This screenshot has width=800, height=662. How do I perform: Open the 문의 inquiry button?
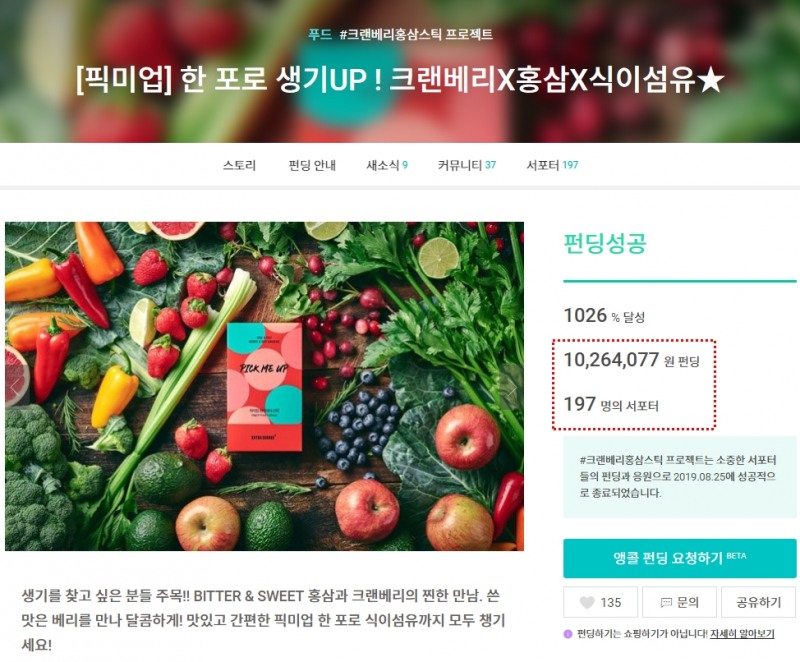679,602
